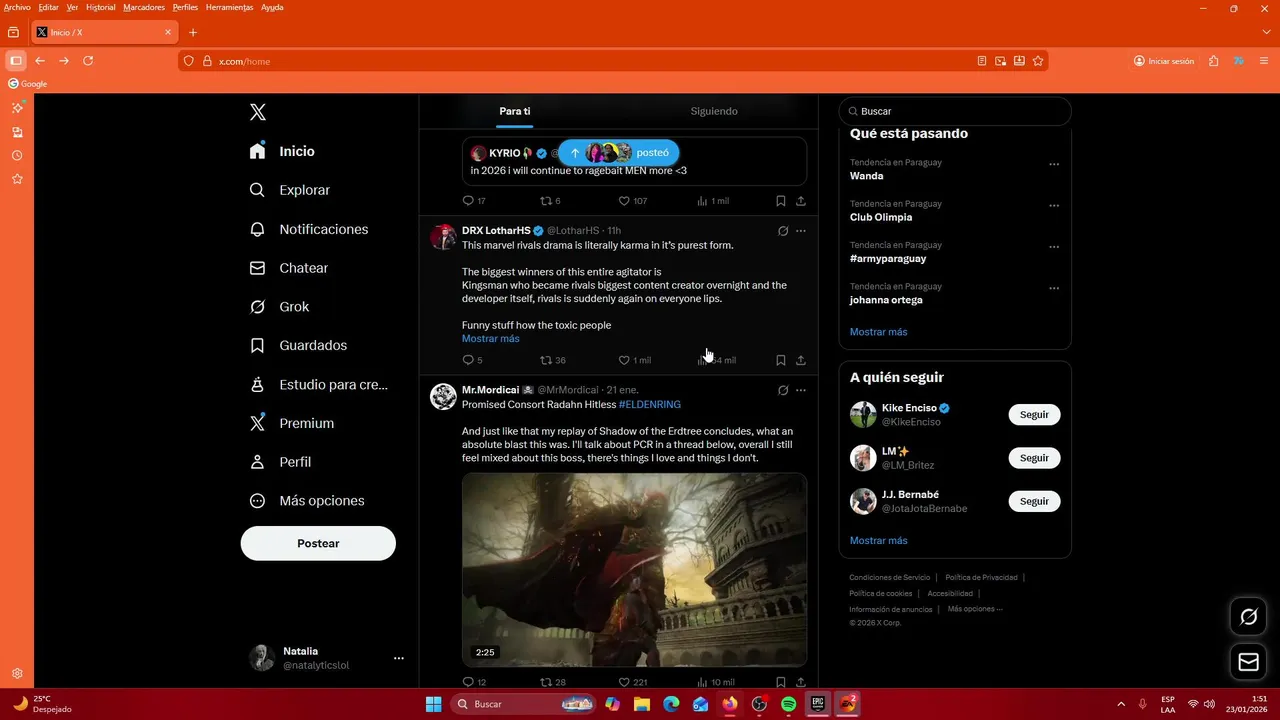Open Chatear messages section
This screenshot has width=1280, height=720.
coord(289,268)
